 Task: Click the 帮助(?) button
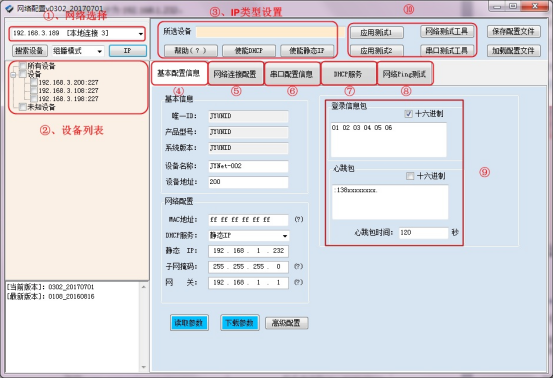pos(190,51)
